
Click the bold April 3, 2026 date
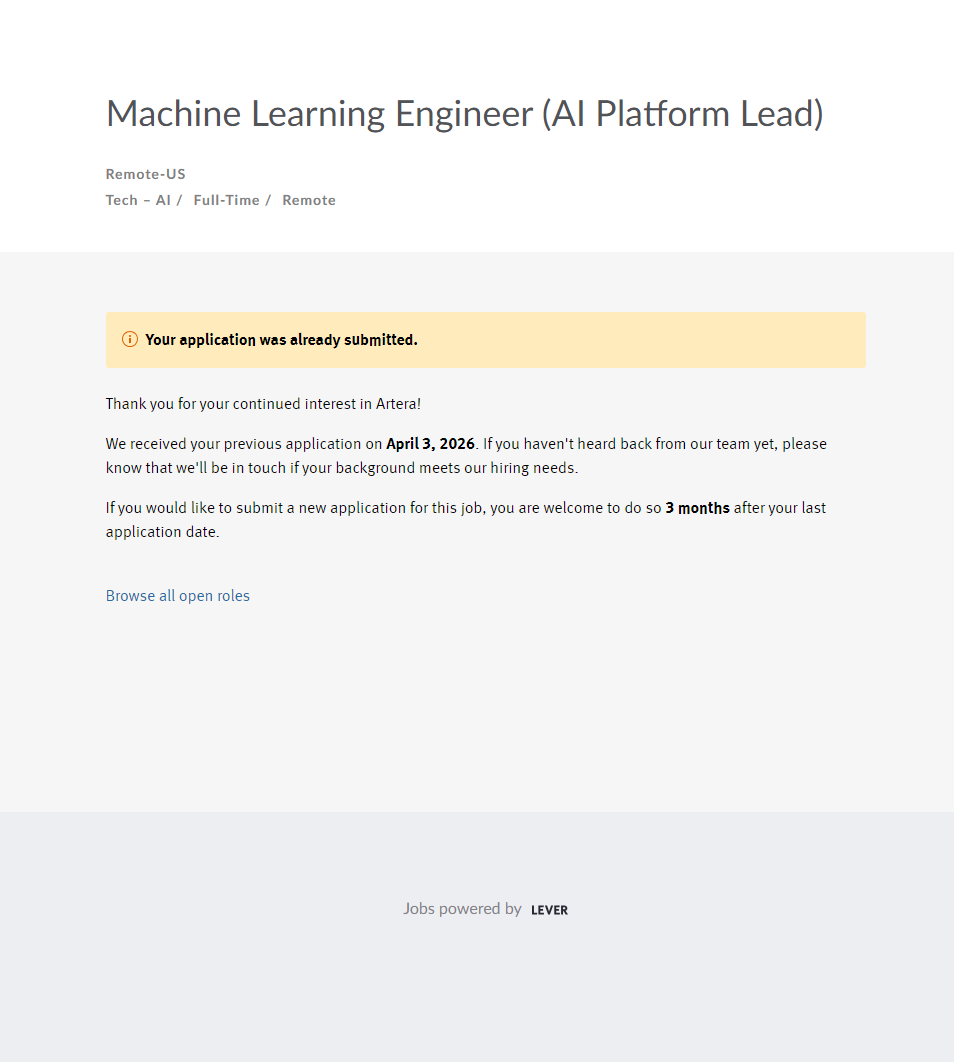(x=430, y=444)
